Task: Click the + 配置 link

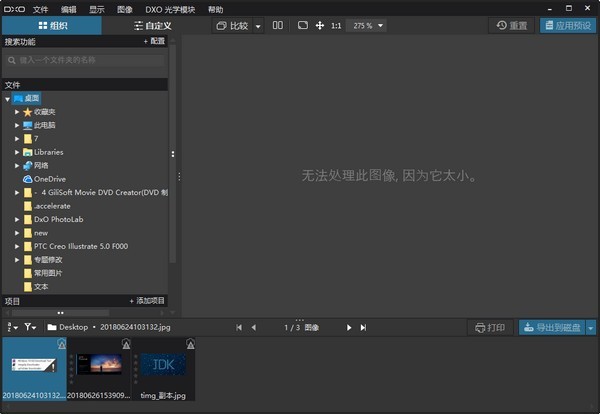Action: (154, 41)
